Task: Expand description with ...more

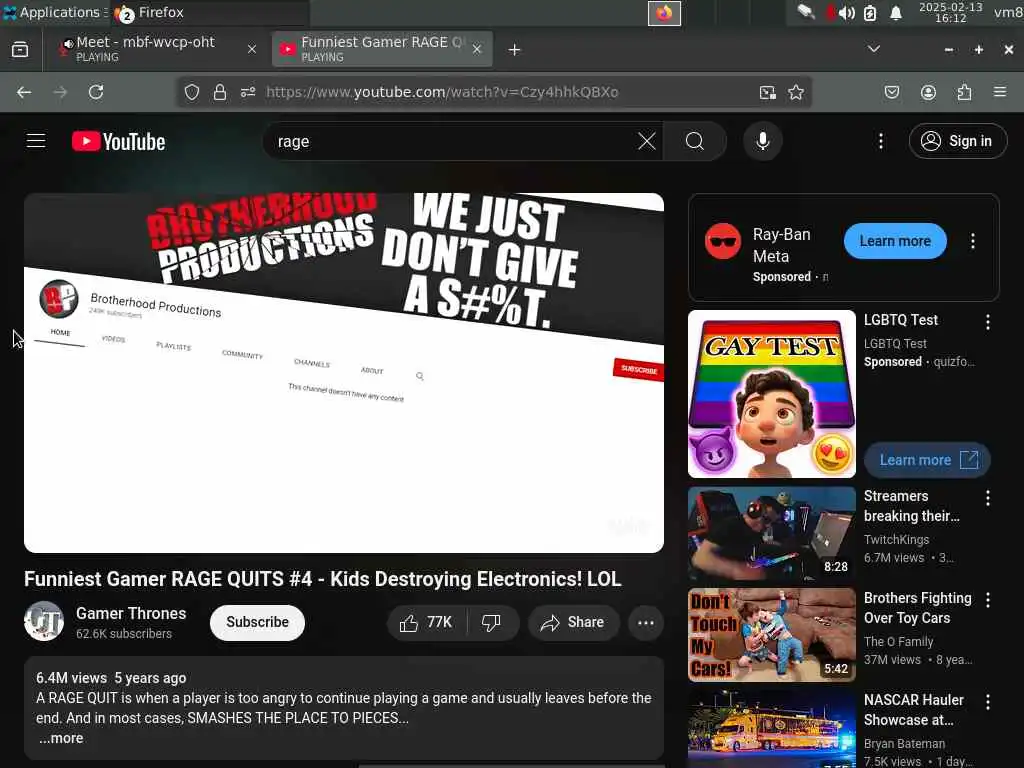Action: pyautogui.click(x=61, y=738)
